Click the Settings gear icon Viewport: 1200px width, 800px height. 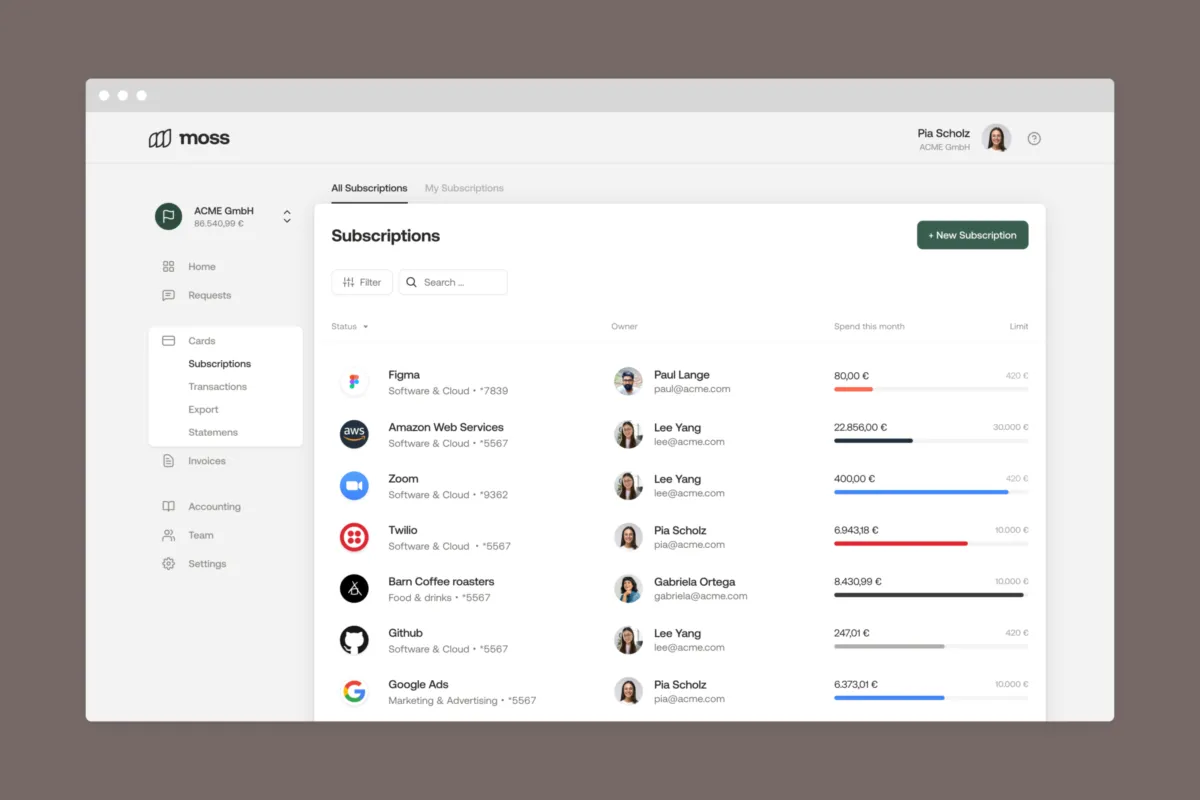168,564
